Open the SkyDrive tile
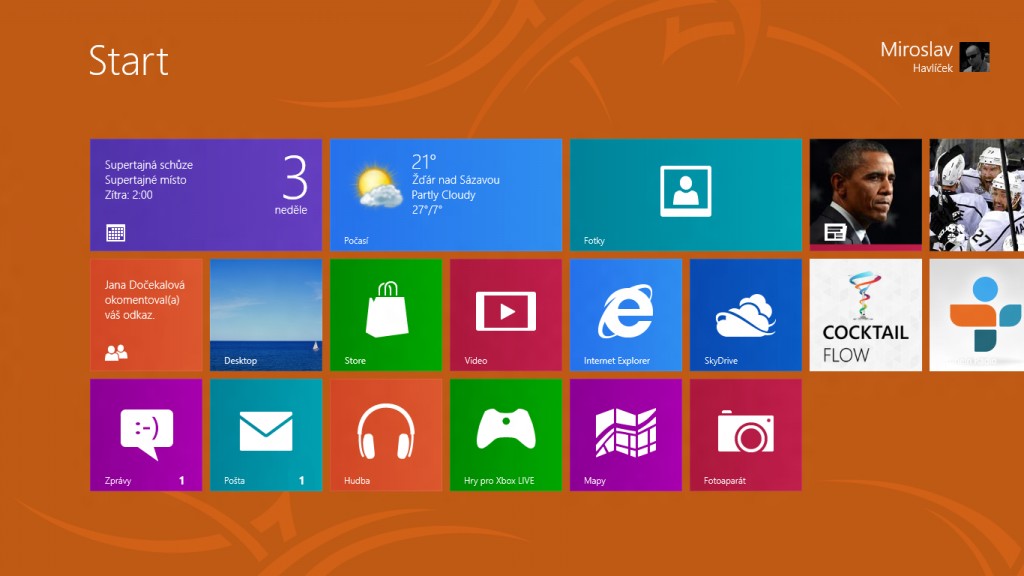The height and width of the screenshot is (576, 1024). [746, 315]
